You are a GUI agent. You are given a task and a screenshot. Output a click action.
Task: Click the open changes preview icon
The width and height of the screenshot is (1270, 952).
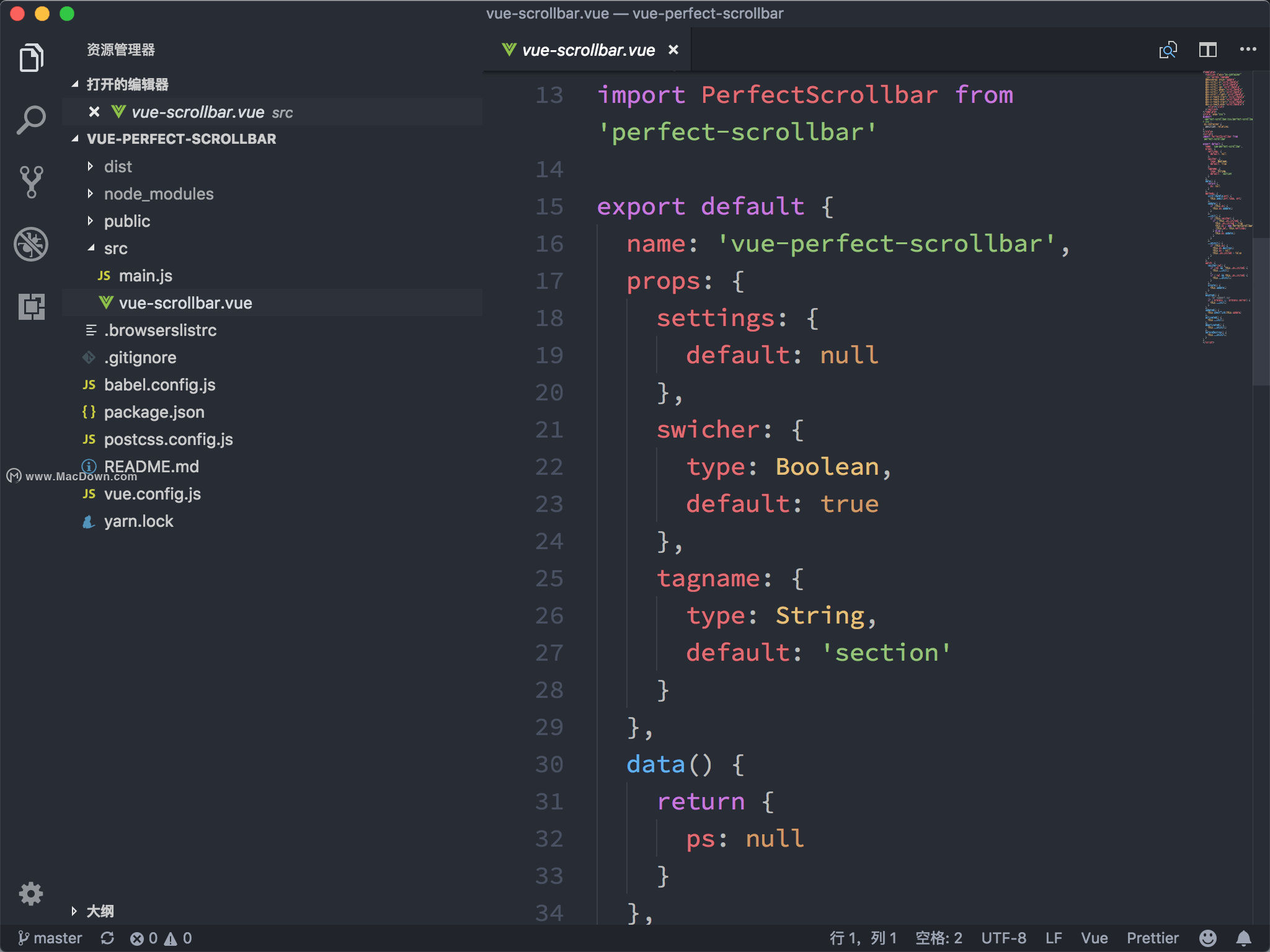point(1168,50)
